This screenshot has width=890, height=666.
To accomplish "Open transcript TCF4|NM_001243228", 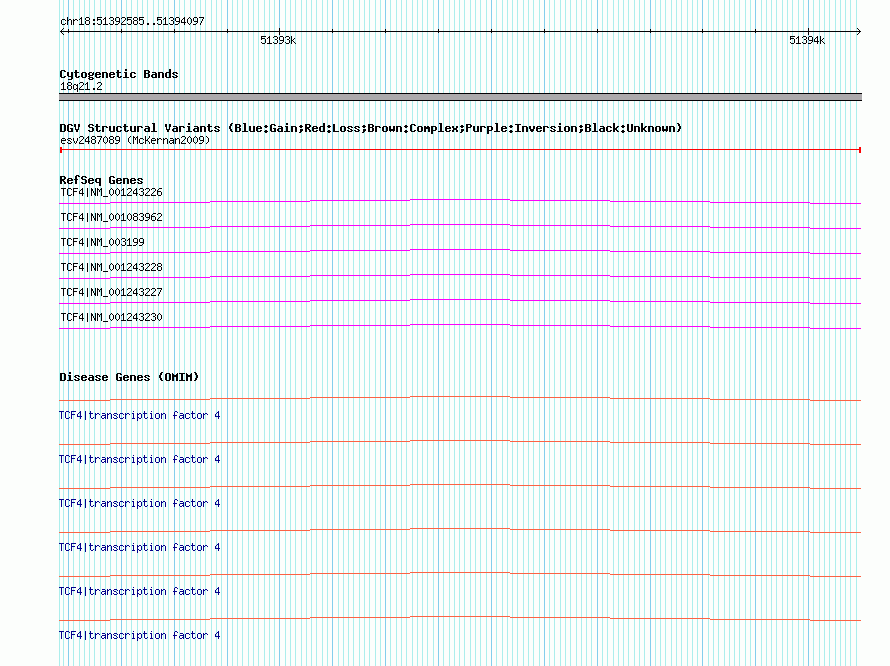I will [x=111, y=267].
